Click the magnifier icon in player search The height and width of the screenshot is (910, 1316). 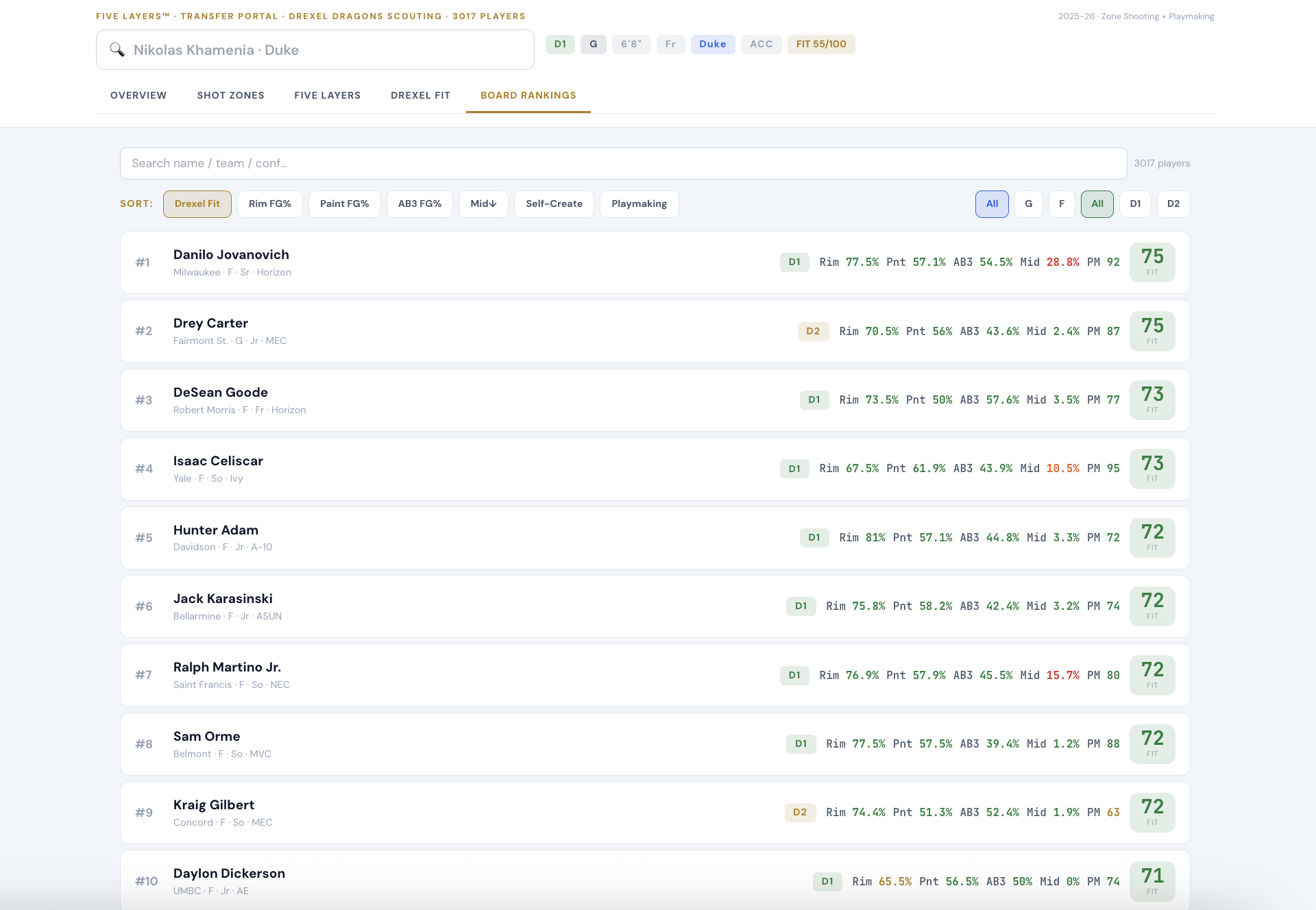(x=117, y=49)
